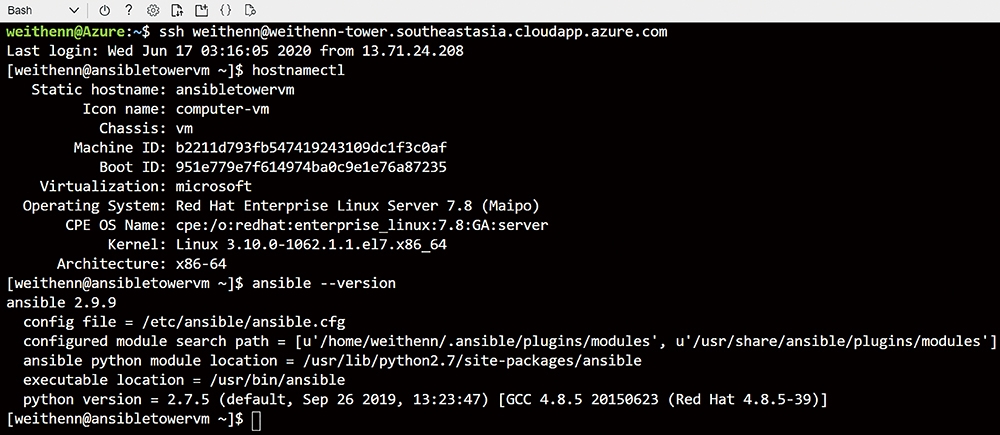The image size is (1000, 435).
Task: Click the hostnamectl command in terminal
Action: point(298,70)
